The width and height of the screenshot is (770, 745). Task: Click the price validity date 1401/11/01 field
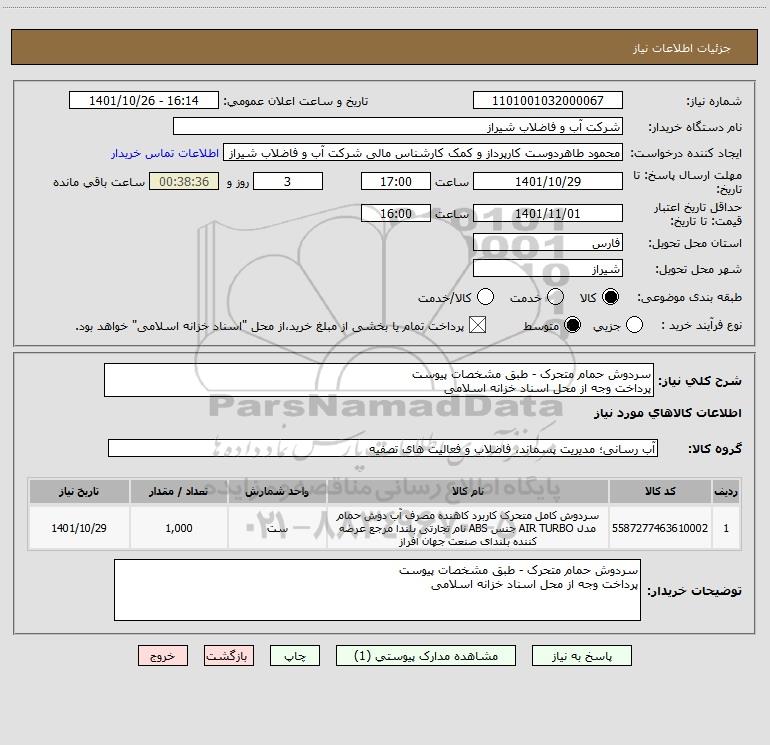point(548,213)
